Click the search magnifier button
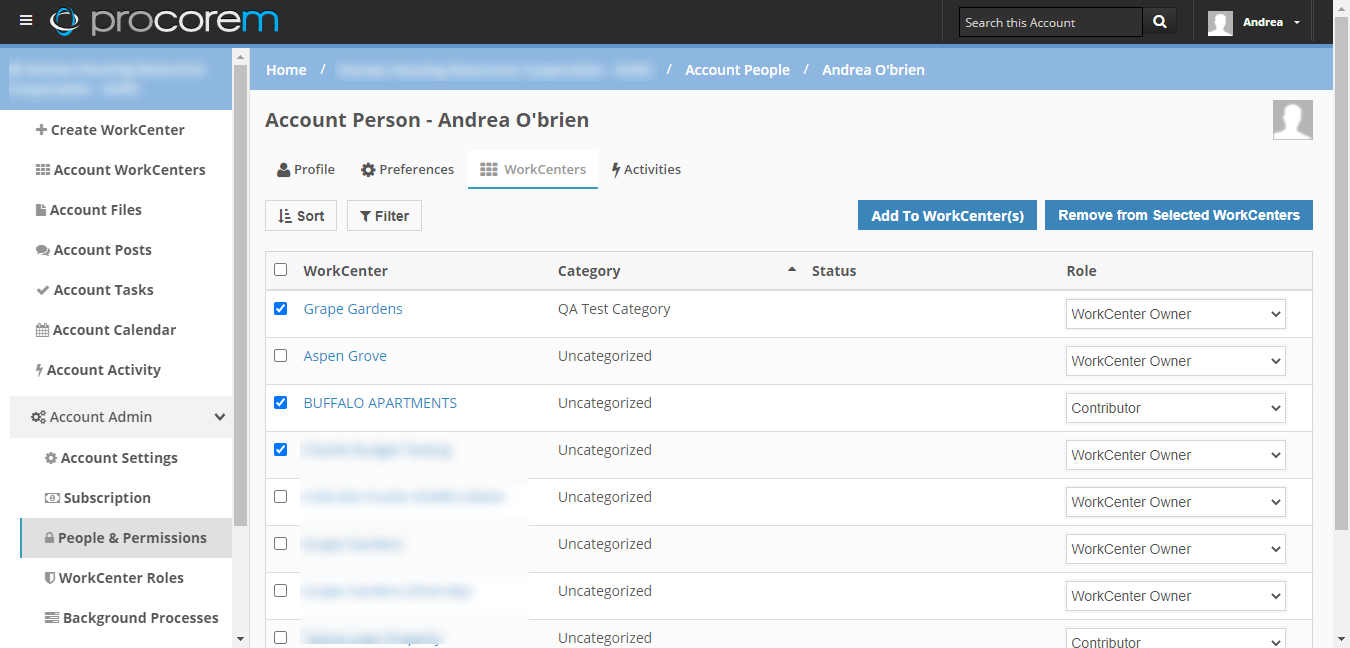The image size is (1350, 648). (1159, 22)
